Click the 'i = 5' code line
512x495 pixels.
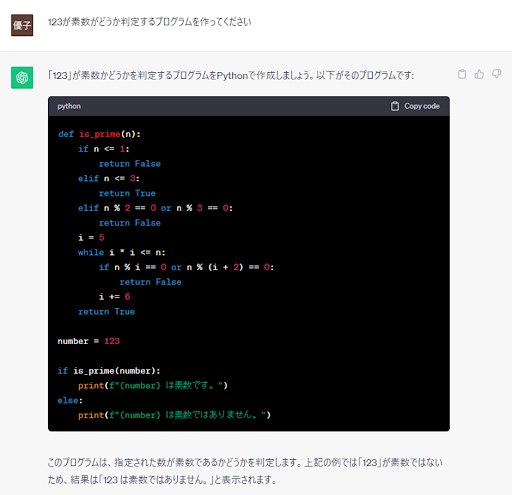(x=91, y=237)
